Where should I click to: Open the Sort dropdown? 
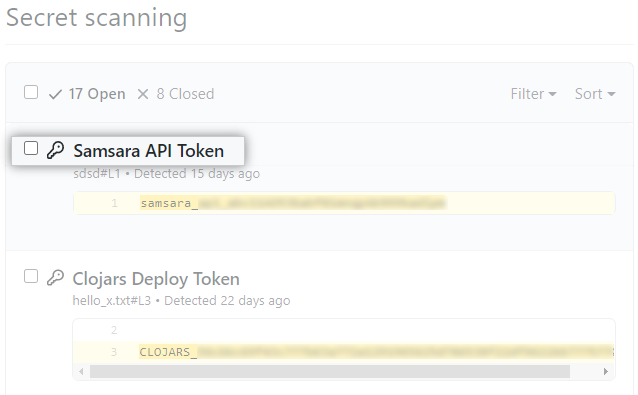[x=595, y=94]
